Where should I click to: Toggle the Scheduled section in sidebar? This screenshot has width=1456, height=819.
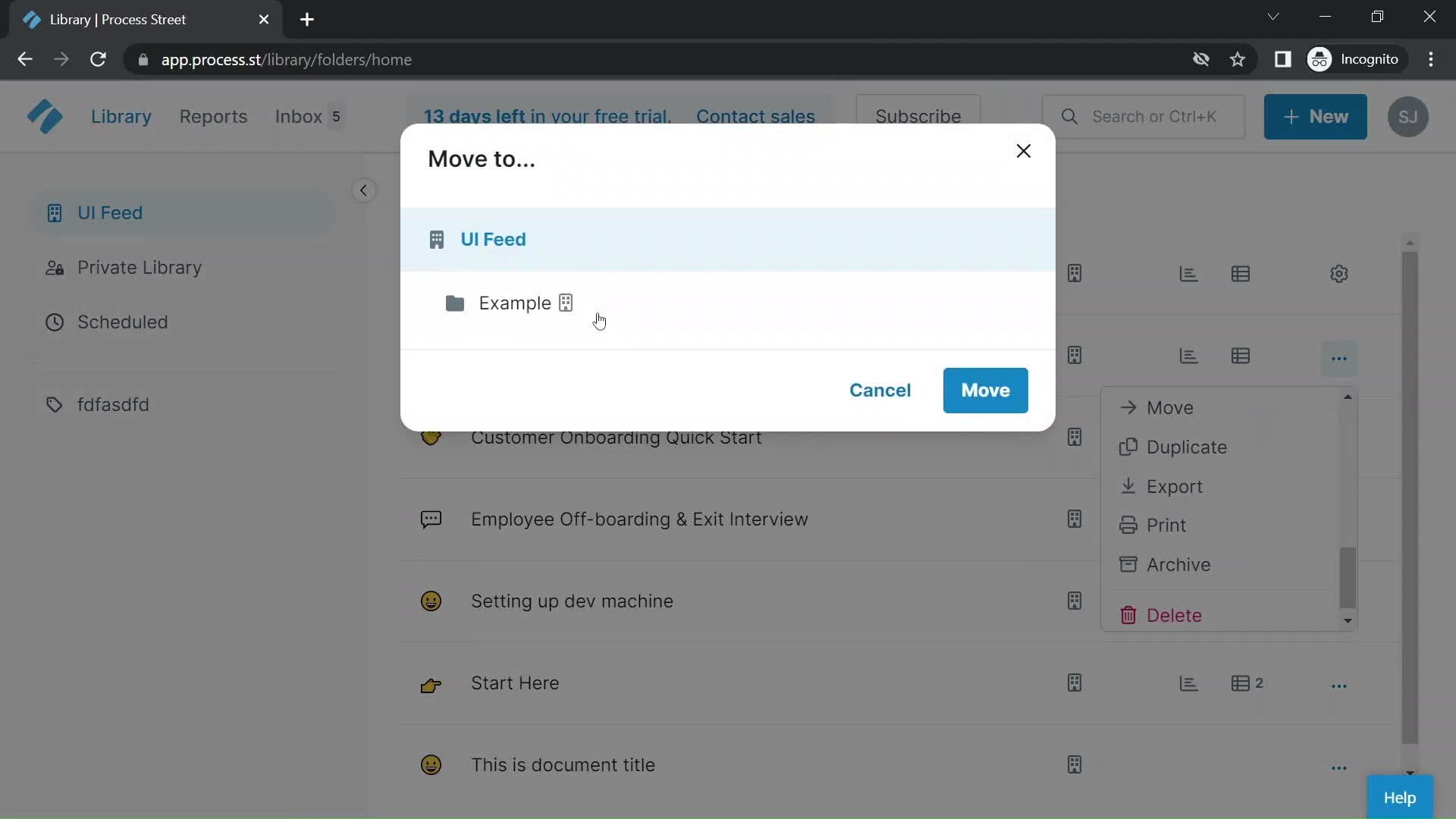[x=121, y=321]
